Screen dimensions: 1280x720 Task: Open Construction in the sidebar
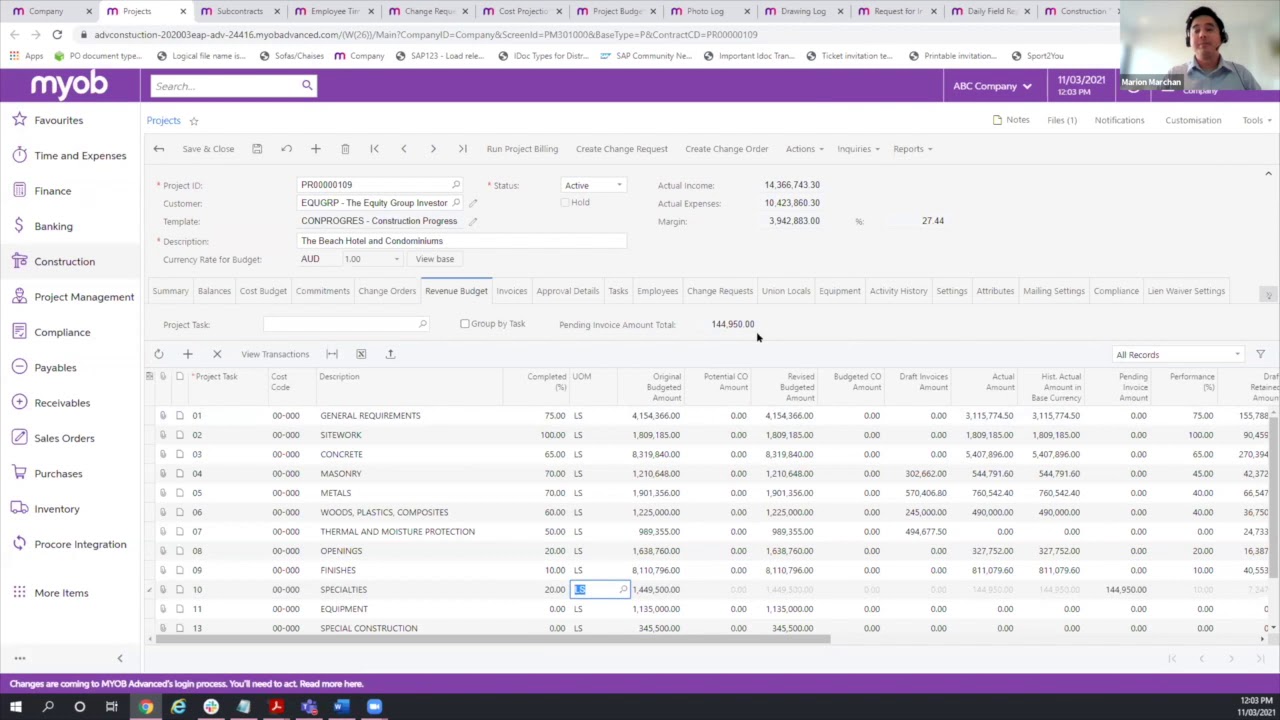tap(64, 262)
